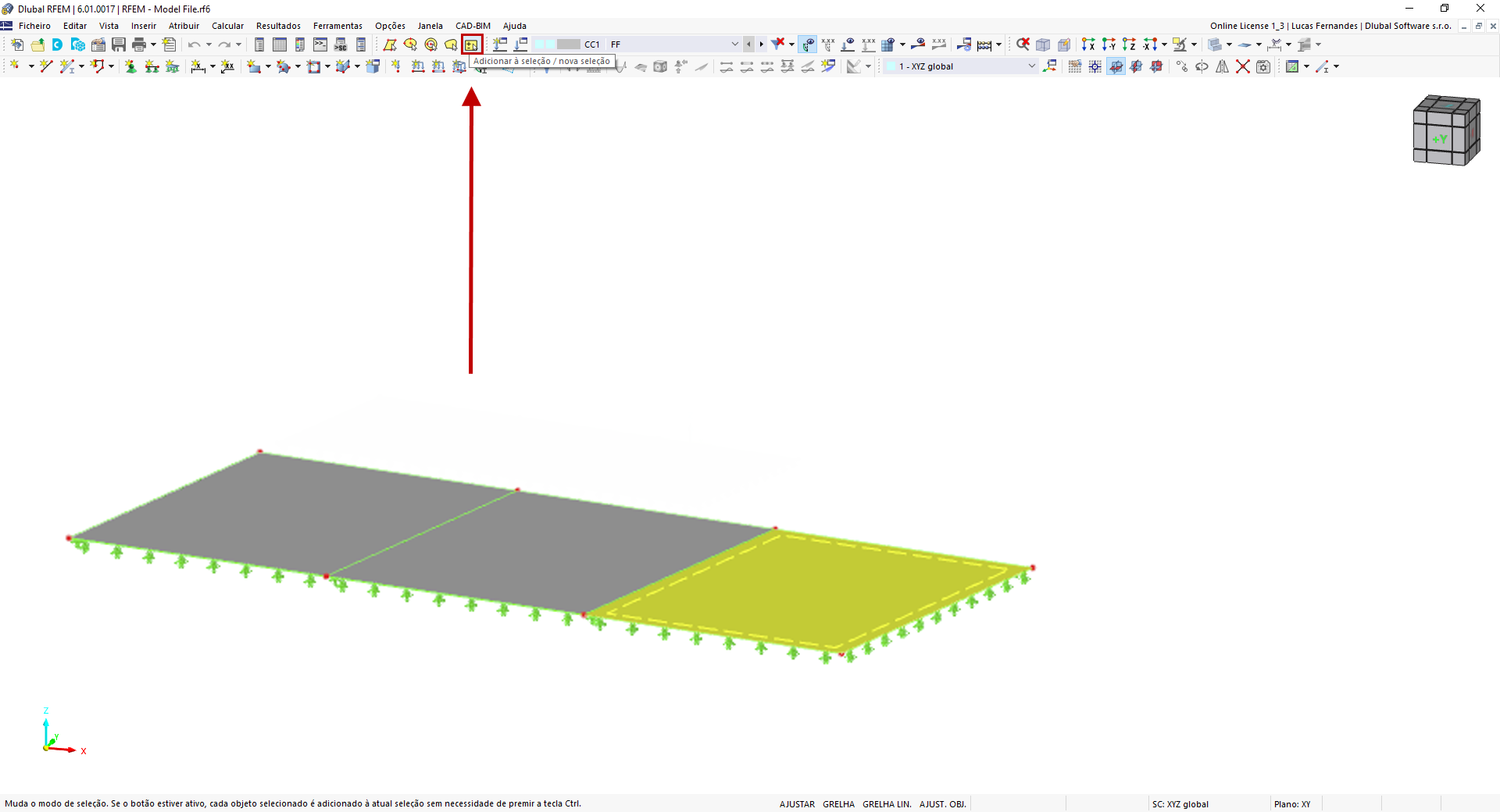The width and height of the screenshot is (1500, 812).
Task: Click the mirror tool icon
Action: click(1222, 66)
